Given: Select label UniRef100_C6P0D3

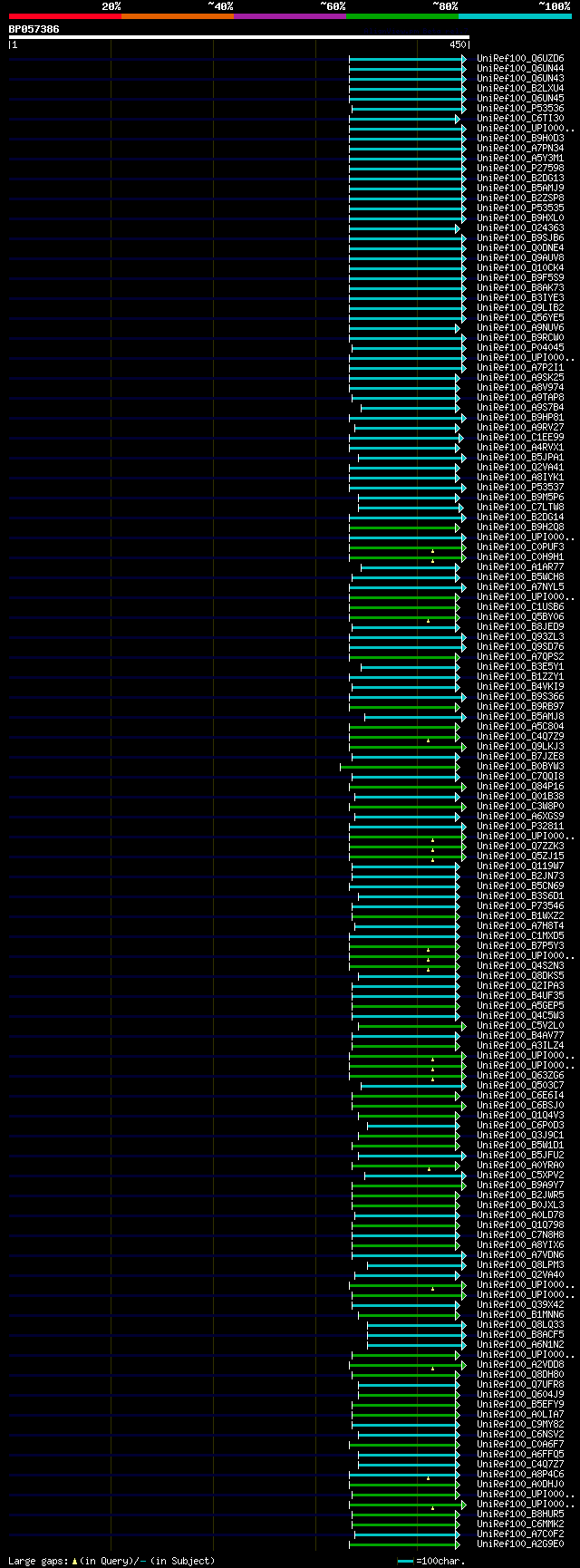Looking at the screenshot, I should coord(520,1126).
